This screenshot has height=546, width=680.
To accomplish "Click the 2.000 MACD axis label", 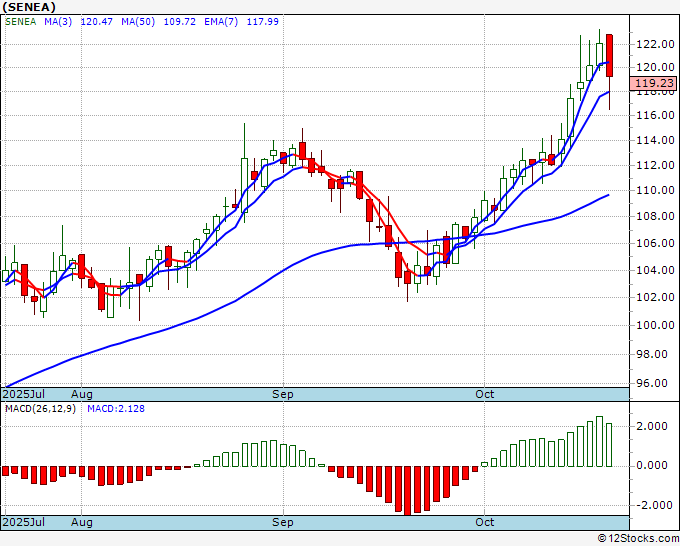I will pos(652,426).
